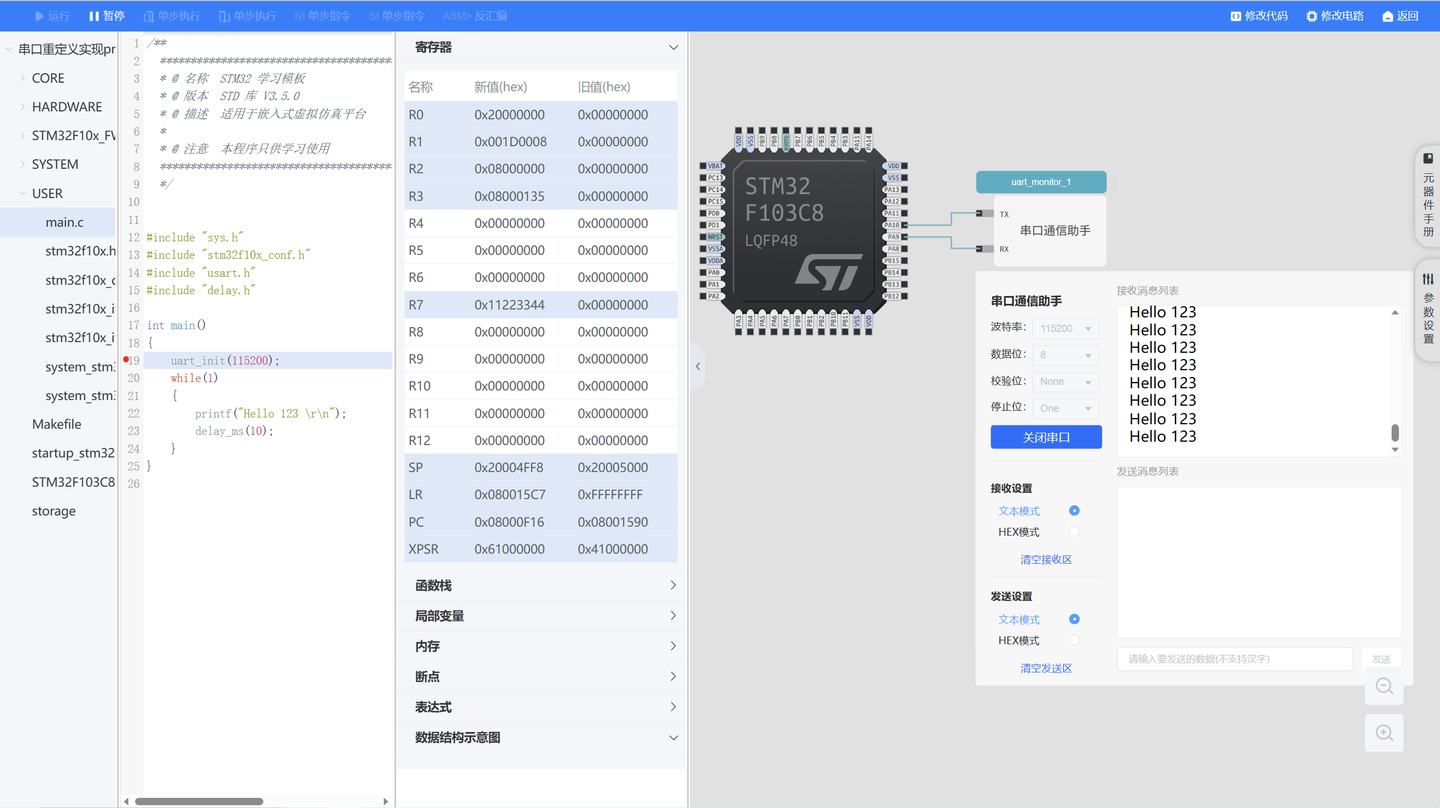Click the zoom-in magnifier icon
The width and height of the screenshot is (1440, 808).
pos(1384,732)
